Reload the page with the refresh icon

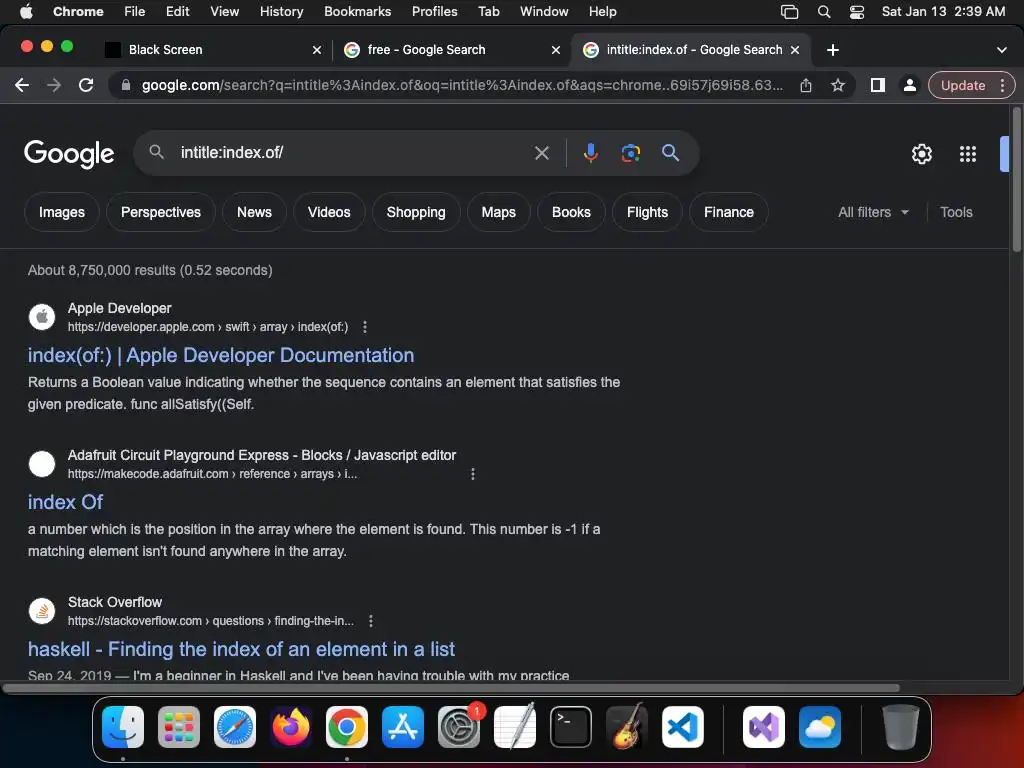coord(86,85)
